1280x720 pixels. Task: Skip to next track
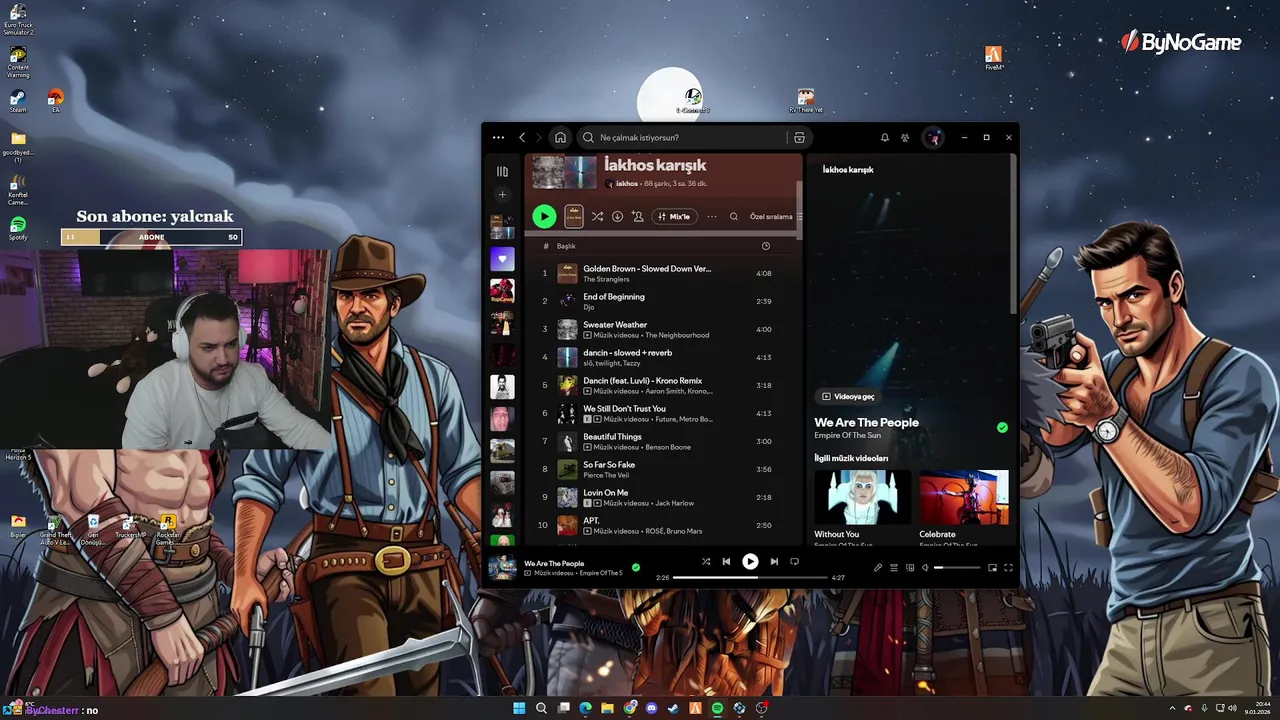click(x=774, y=562)
